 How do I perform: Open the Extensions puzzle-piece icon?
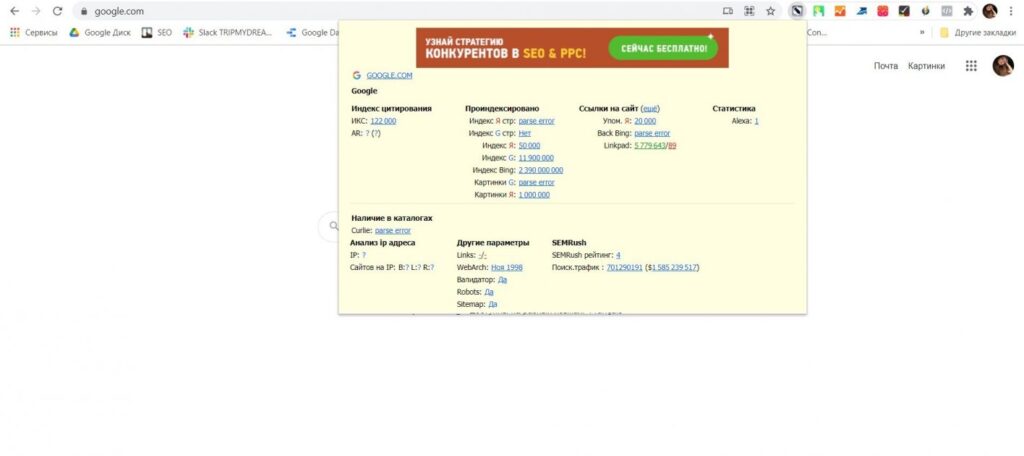968,11
